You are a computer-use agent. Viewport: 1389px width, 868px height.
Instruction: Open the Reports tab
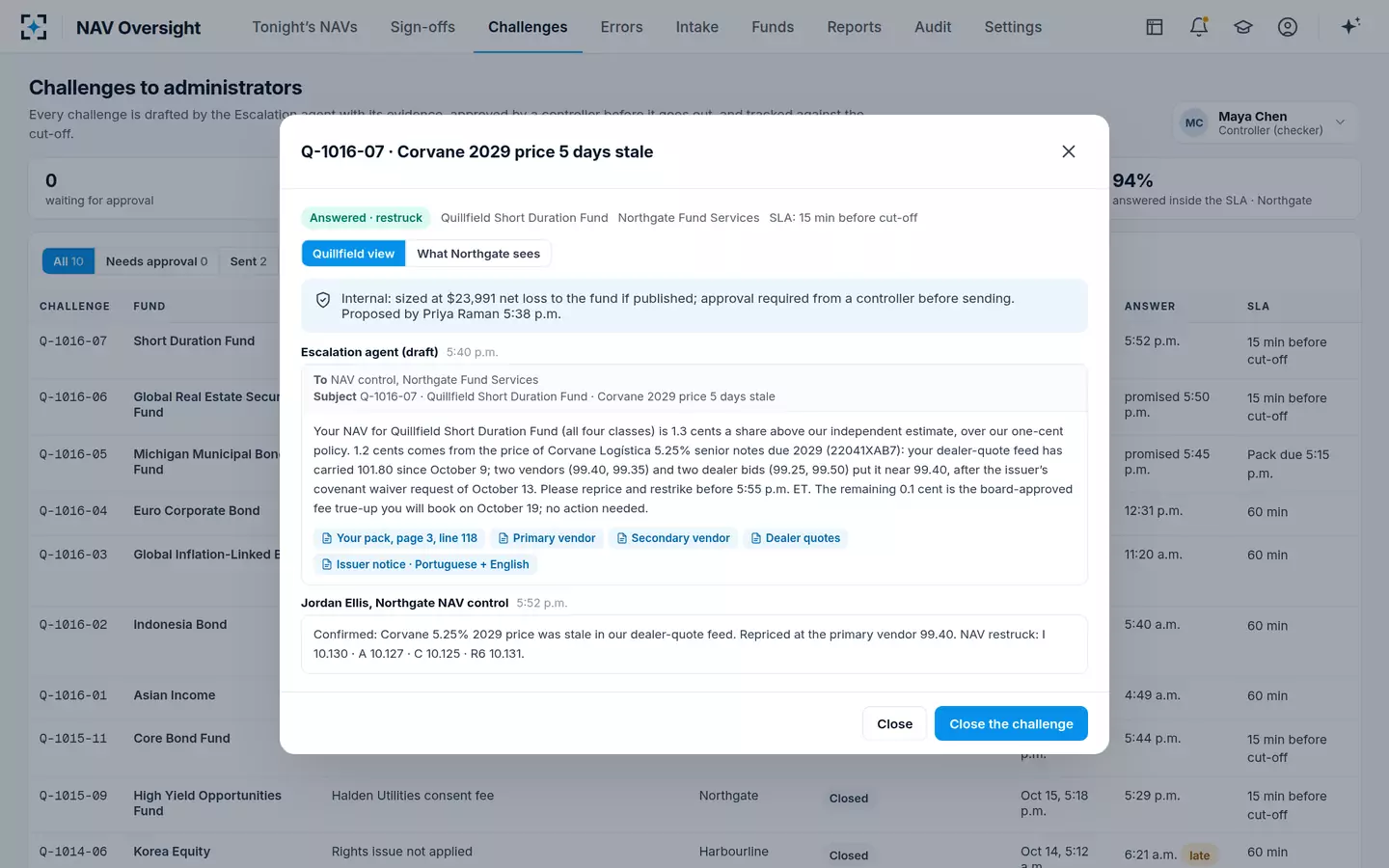(x=854, y=27)
